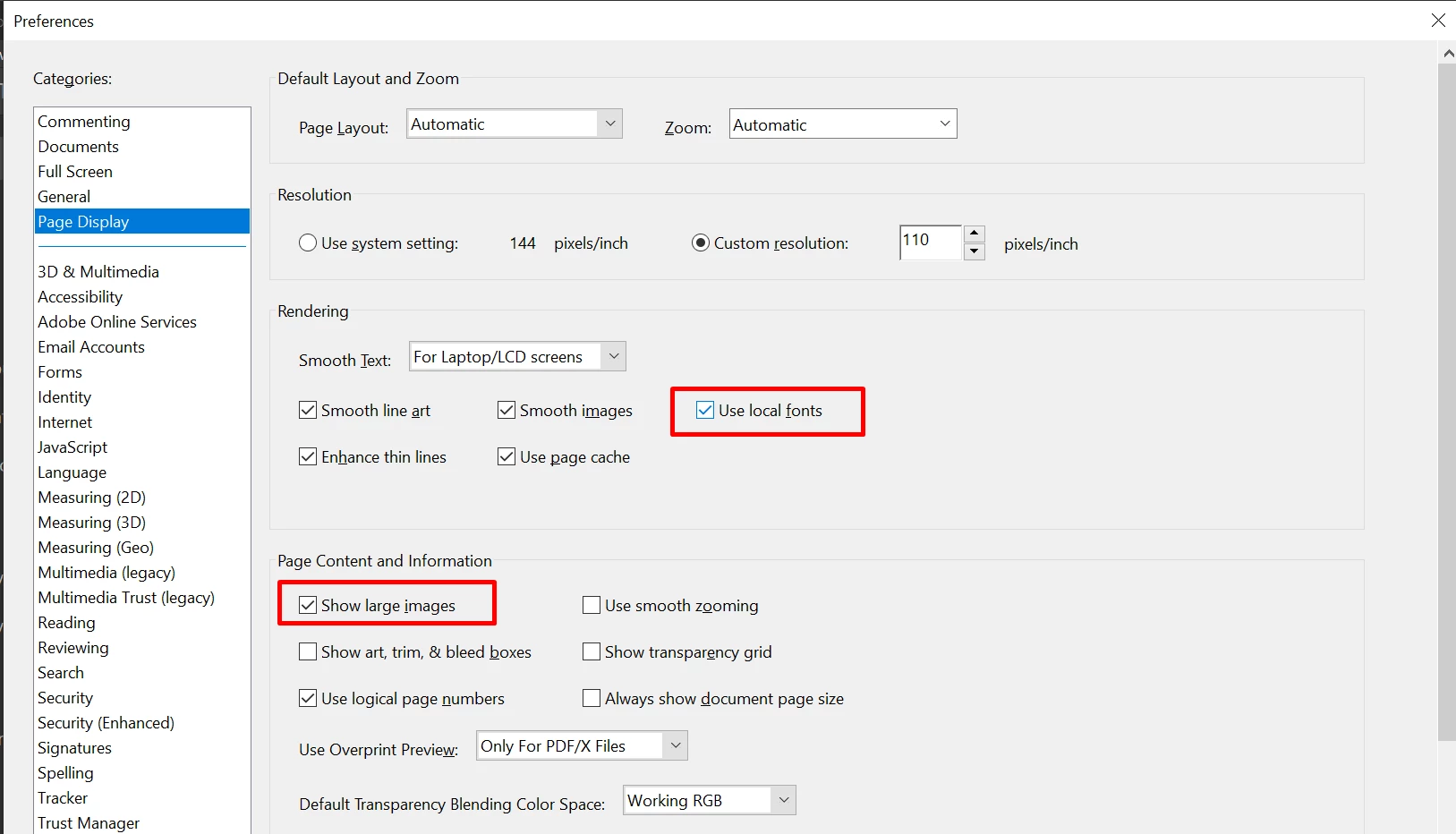The width and height of the screenshot is (1456, 834).
Task: Select Email Accounts category
Action: (141, 346)
